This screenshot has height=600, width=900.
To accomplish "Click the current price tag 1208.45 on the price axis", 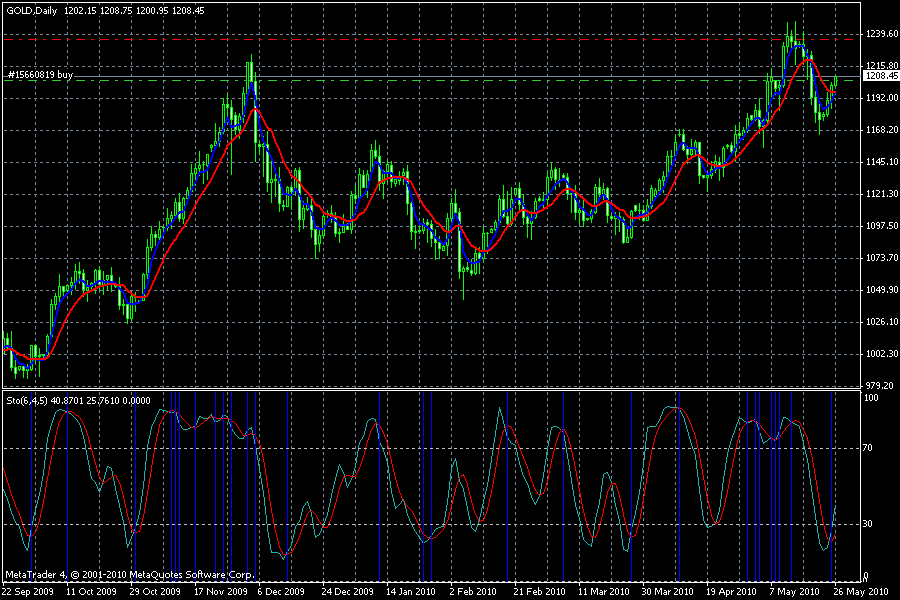I will click(x=882, y=76).
